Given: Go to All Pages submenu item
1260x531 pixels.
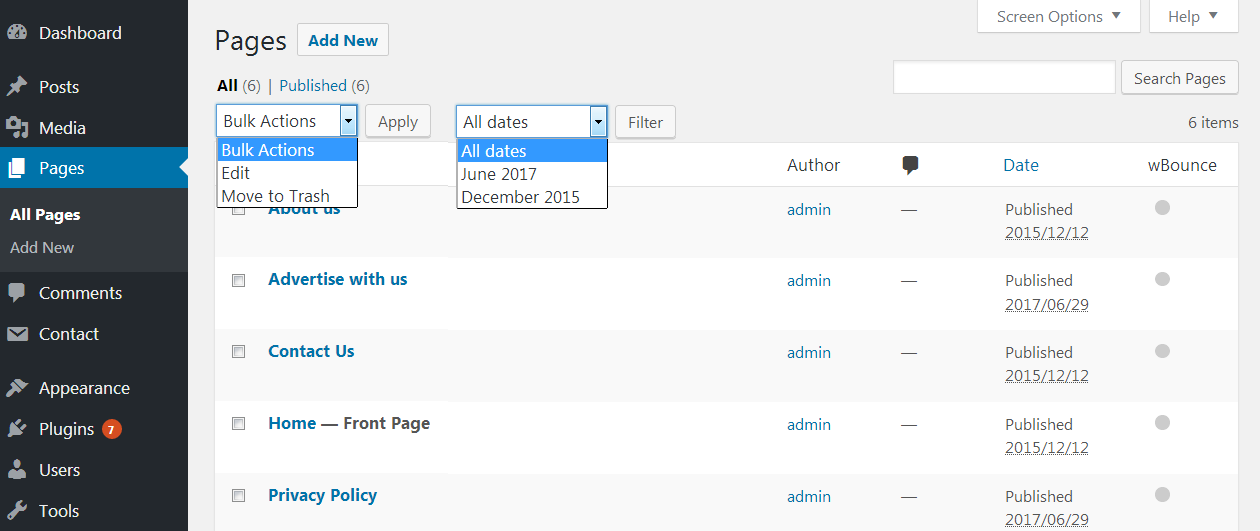Looking at the screenshot, I should [45, 214].
